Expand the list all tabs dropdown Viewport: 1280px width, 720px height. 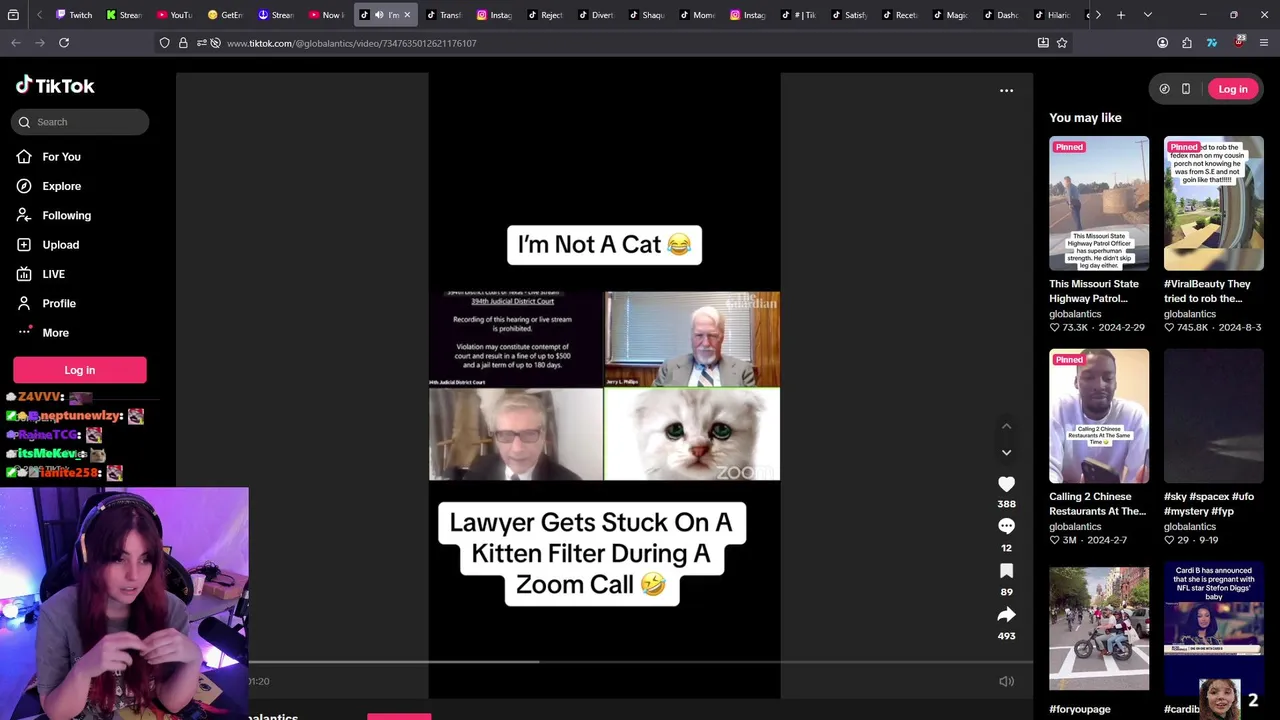1147,15
